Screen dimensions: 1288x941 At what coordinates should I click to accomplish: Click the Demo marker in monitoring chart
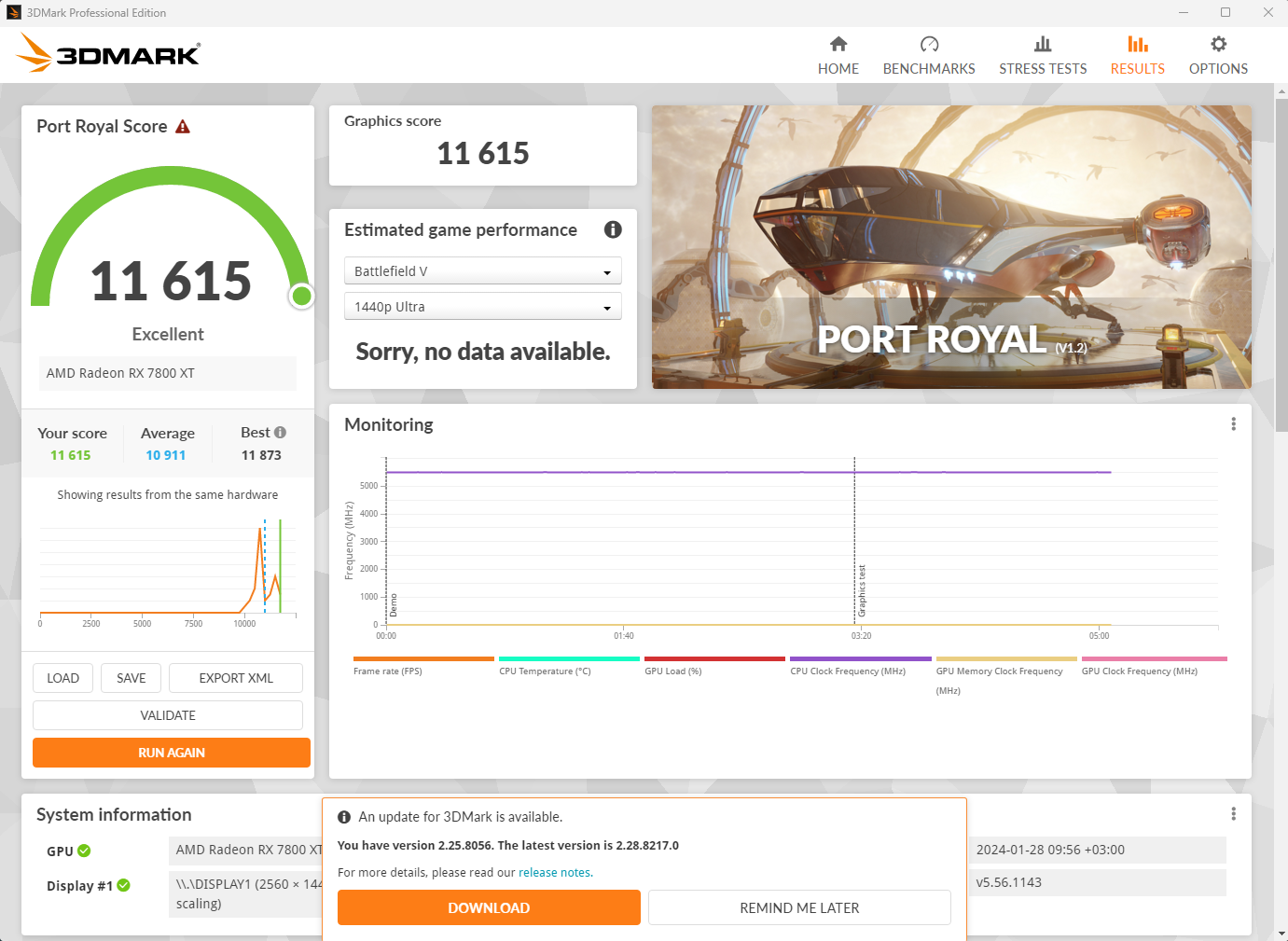(394, 605)
